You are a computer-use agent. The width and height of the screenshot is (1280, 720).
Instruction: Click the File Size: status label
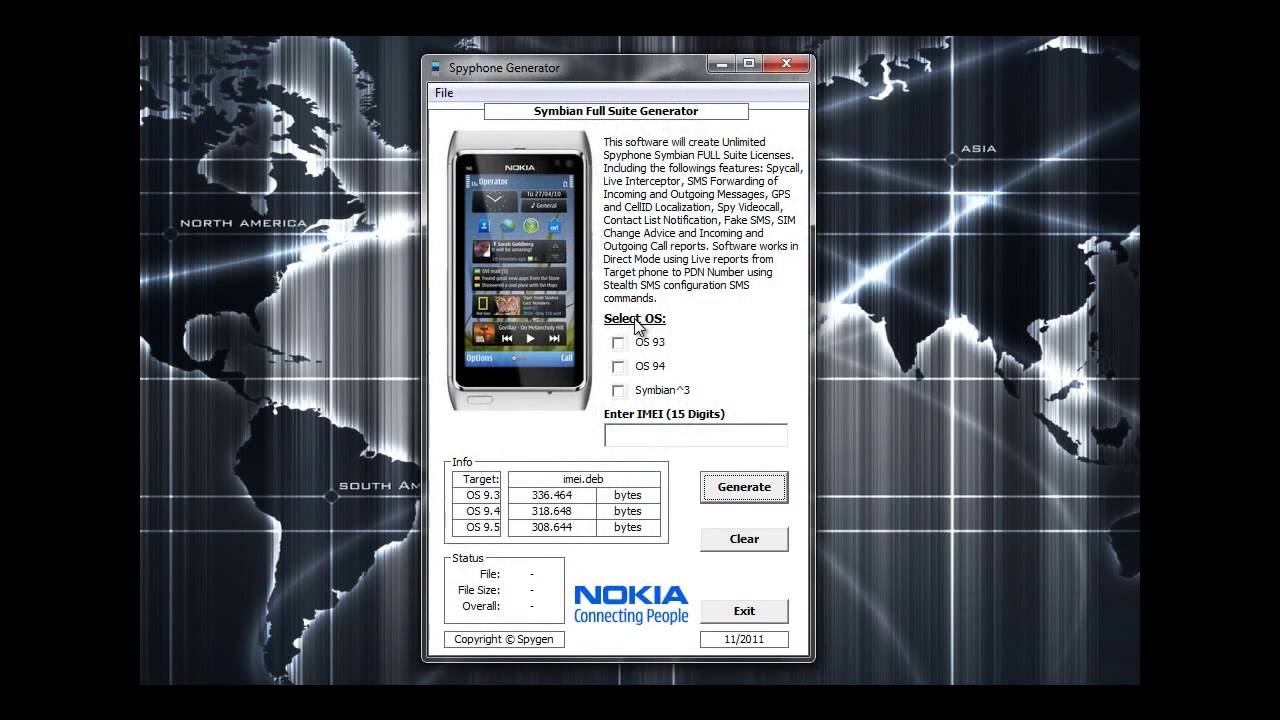click(479, 590)
